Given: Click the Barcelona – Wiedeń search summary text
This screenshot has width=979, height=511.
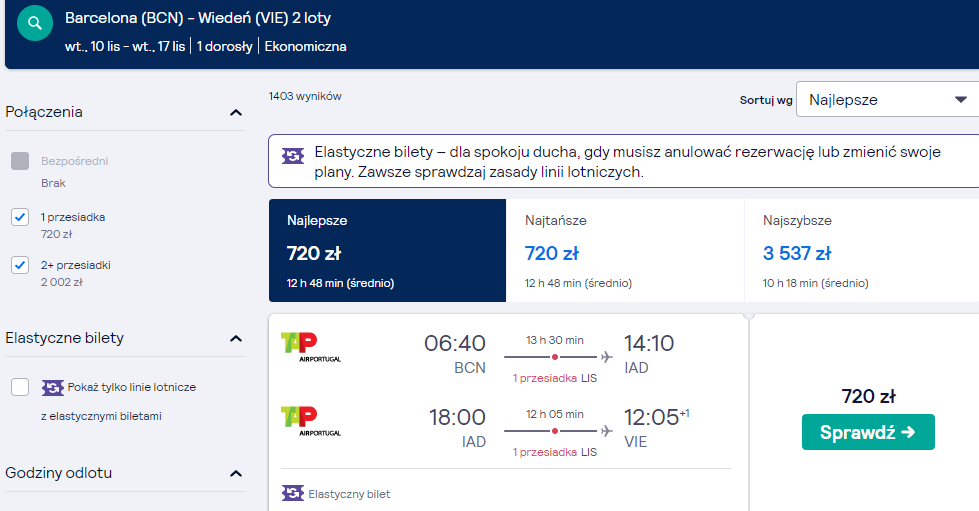Looking at the screenshot, I should point(198,17).
